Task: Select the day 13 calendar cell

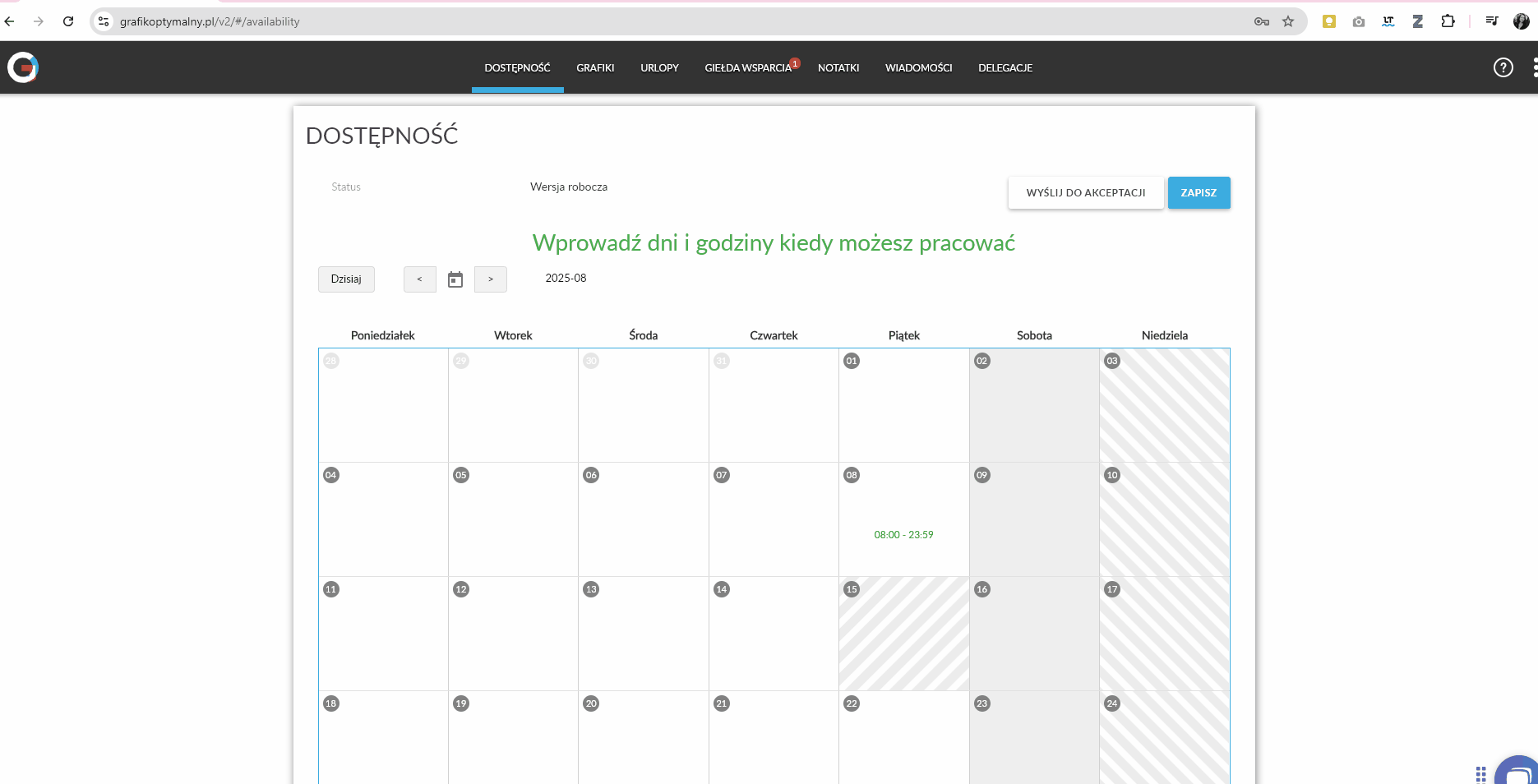Action: click(644, 634)
